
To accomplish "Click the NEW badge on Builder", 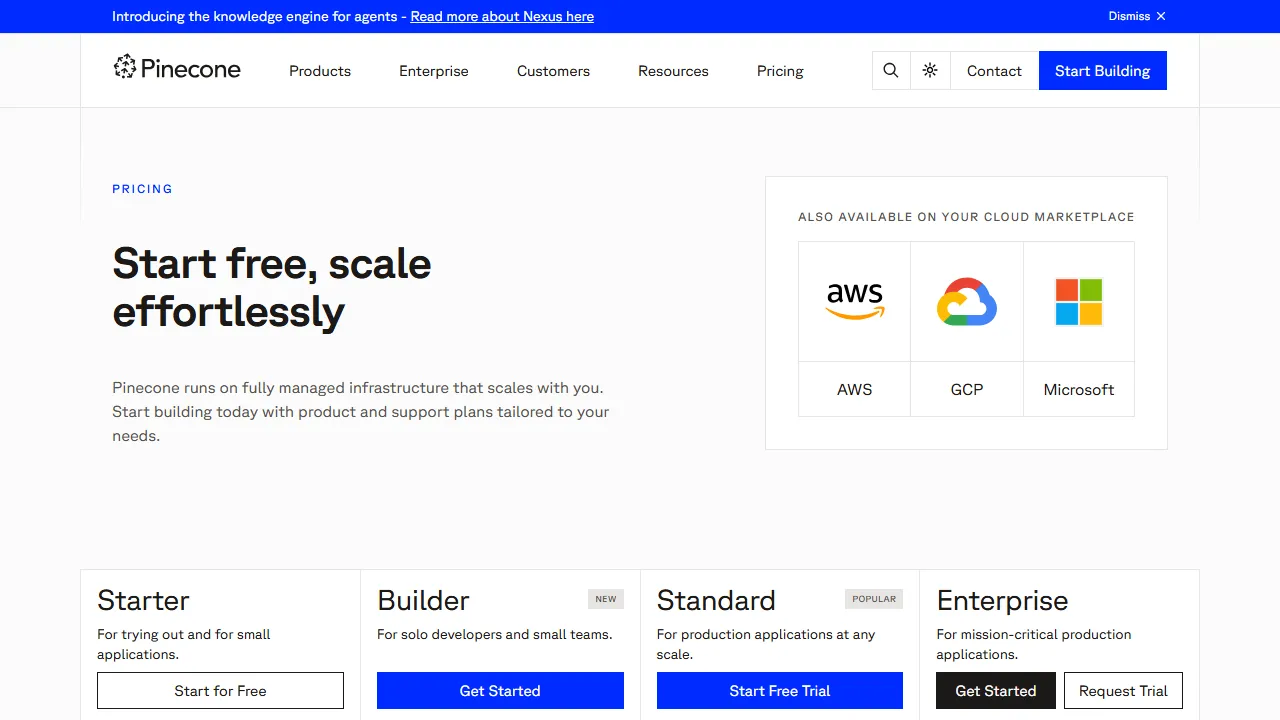I will (x=606, y=599).
